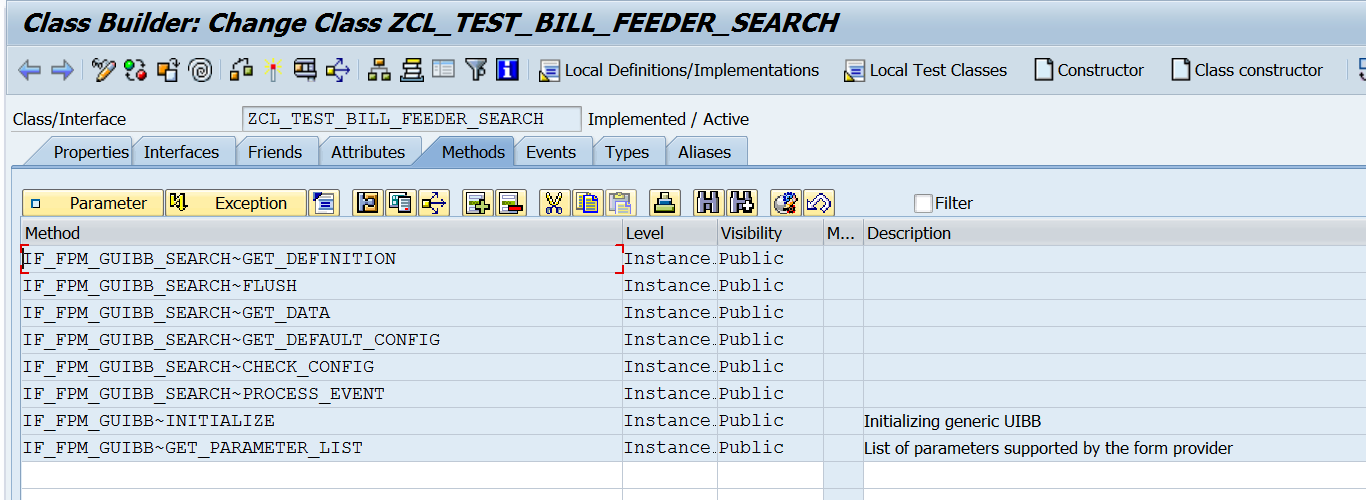The width and height of the screenshot is (1366, 500).
Task: Open the object hierarchy display icon
Action: [379, 70]
